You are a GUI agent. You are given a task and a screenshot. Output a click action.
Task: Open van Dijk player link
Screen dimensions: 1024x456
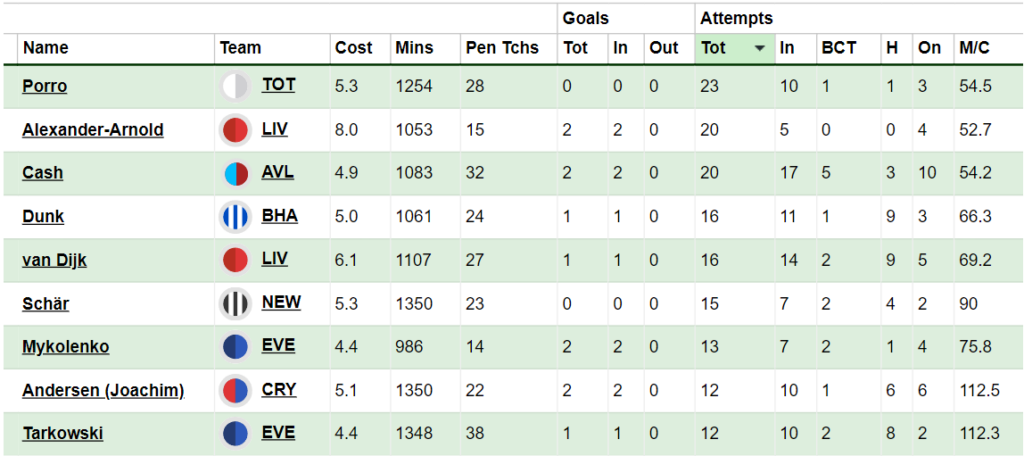pyautogui.click(x=54, y=260)
